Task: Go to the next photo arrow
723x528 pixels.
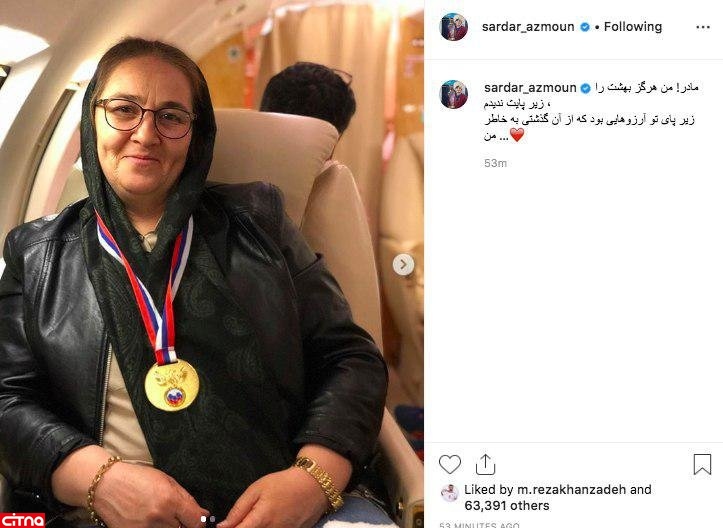Action: point(403,265)
